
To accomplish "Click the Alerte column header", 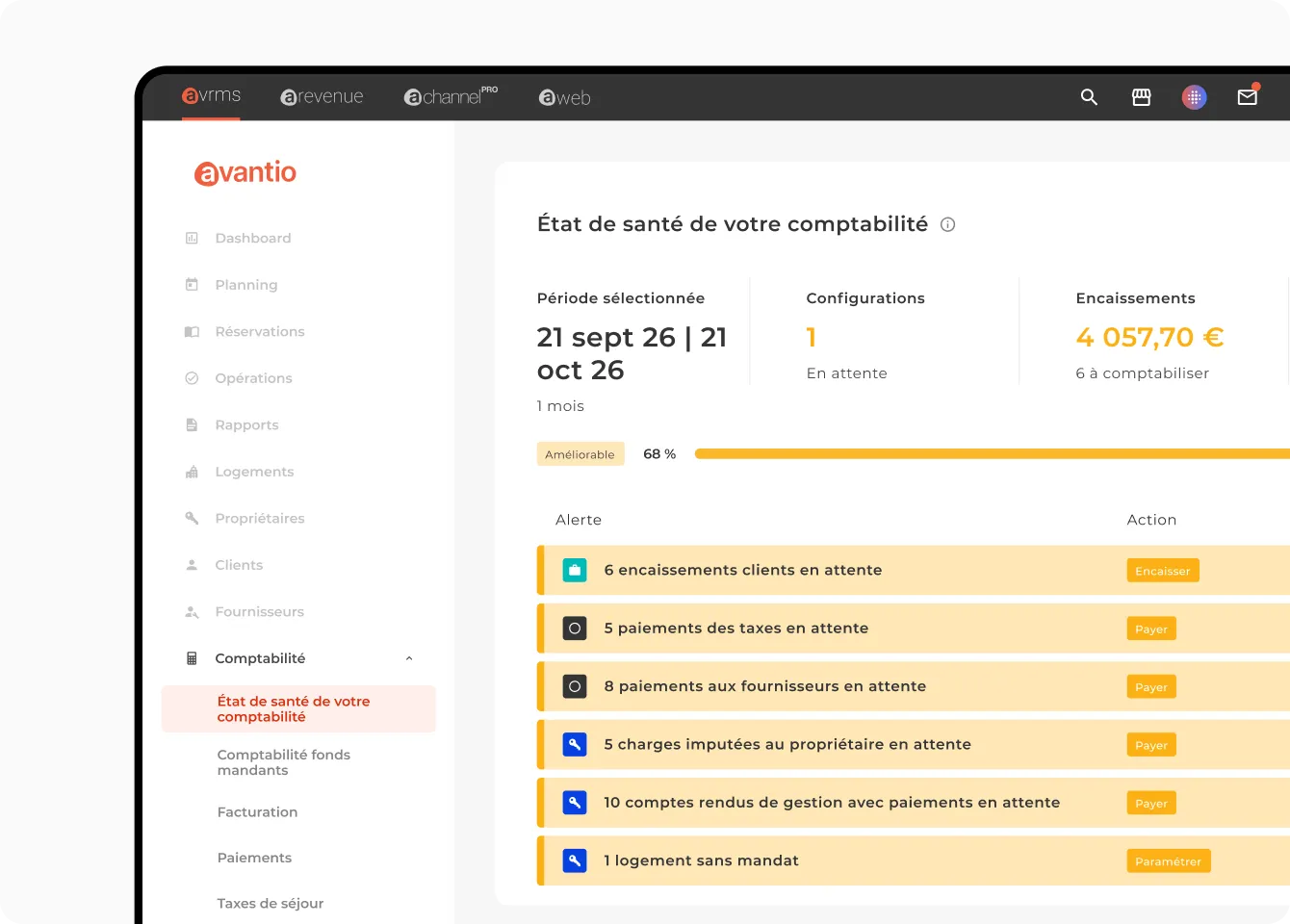I will pyautogui.click(x=579, y=520).
